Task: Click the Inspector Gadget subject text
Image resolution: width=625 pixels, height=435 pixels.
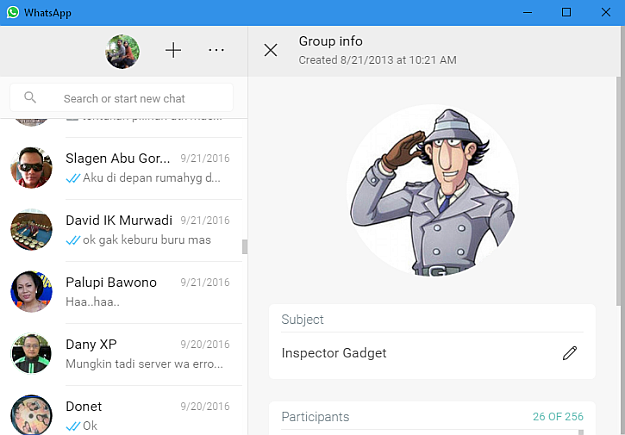Action: tap(334, 353)
